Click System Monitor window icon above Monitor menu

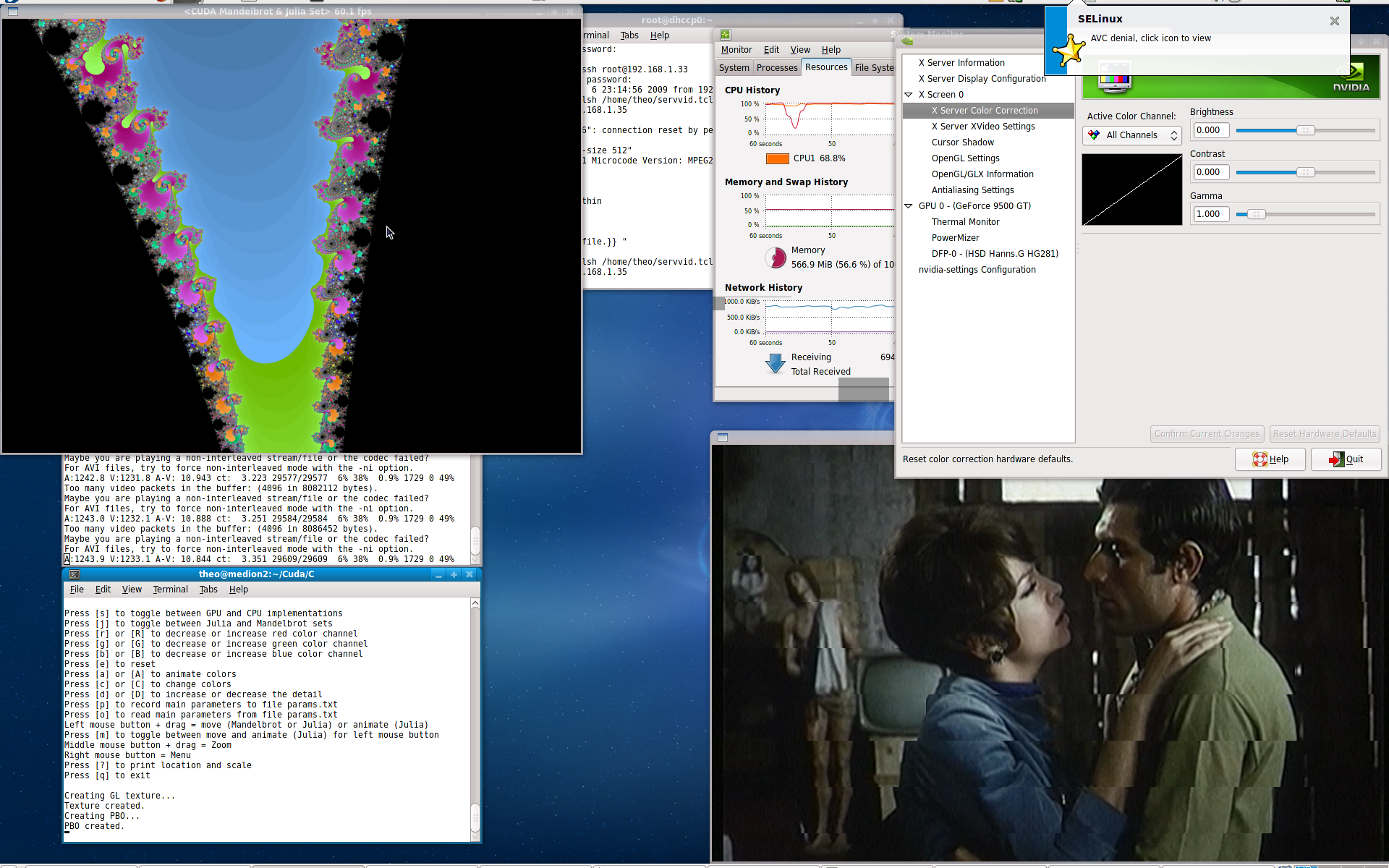click(726, 35)
